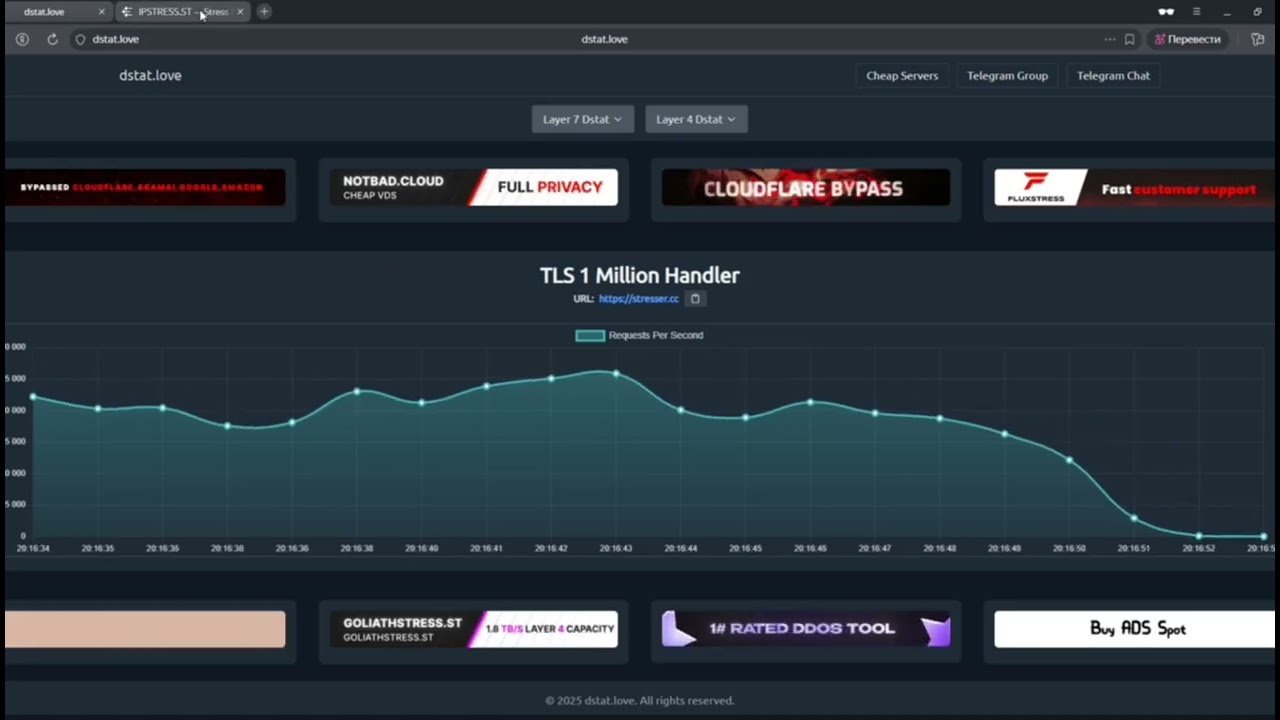Viewport: 1280px width, 720px height.
Task: Click the 20:16:44 time axis label
Action: [x=680, y=549]
